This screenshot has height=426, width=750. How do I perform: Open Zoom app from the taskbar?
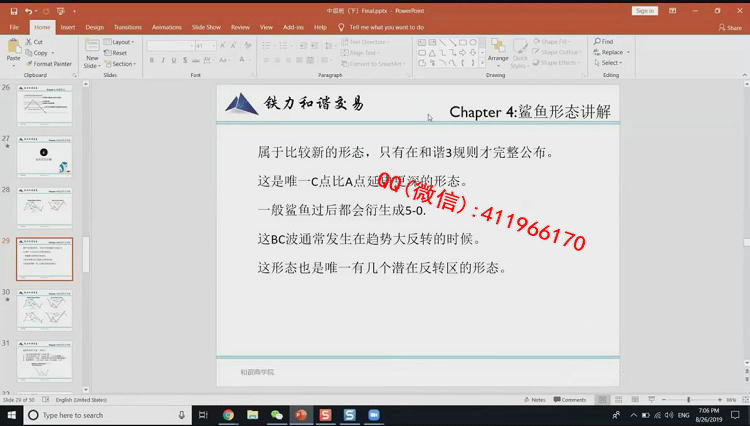[x=374, y=415]
